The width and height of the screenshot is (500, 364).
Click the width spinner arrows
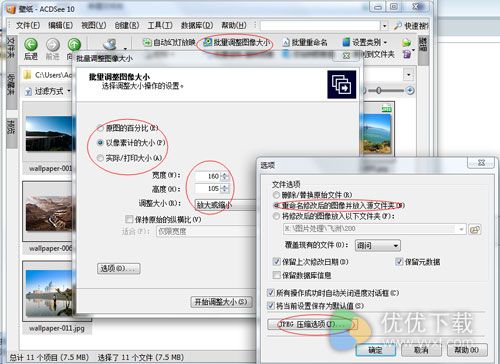[225, 176]
